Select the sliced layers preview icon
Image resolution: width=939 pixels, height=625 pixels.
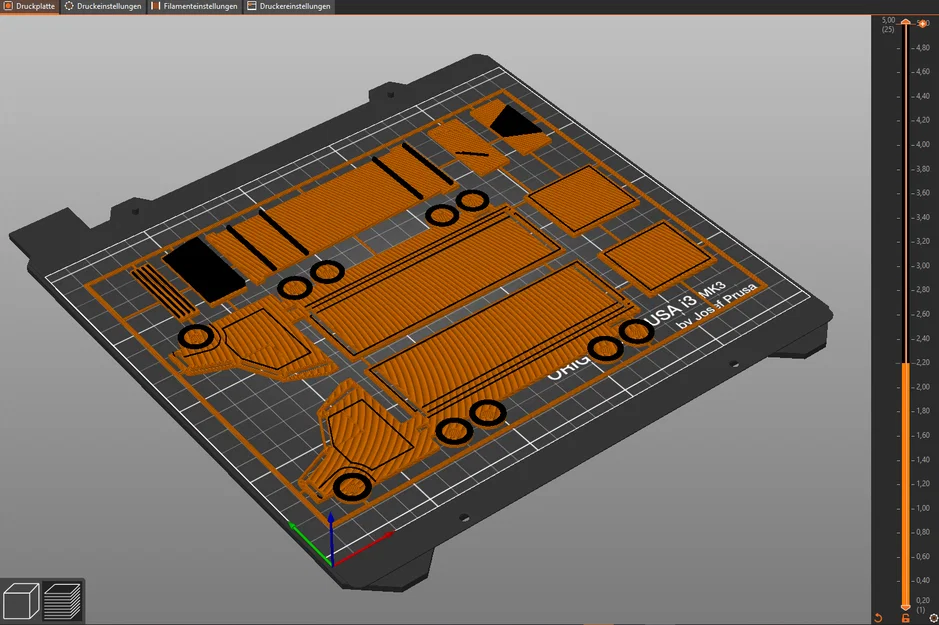pyautogui.click(x=63, y=601)
